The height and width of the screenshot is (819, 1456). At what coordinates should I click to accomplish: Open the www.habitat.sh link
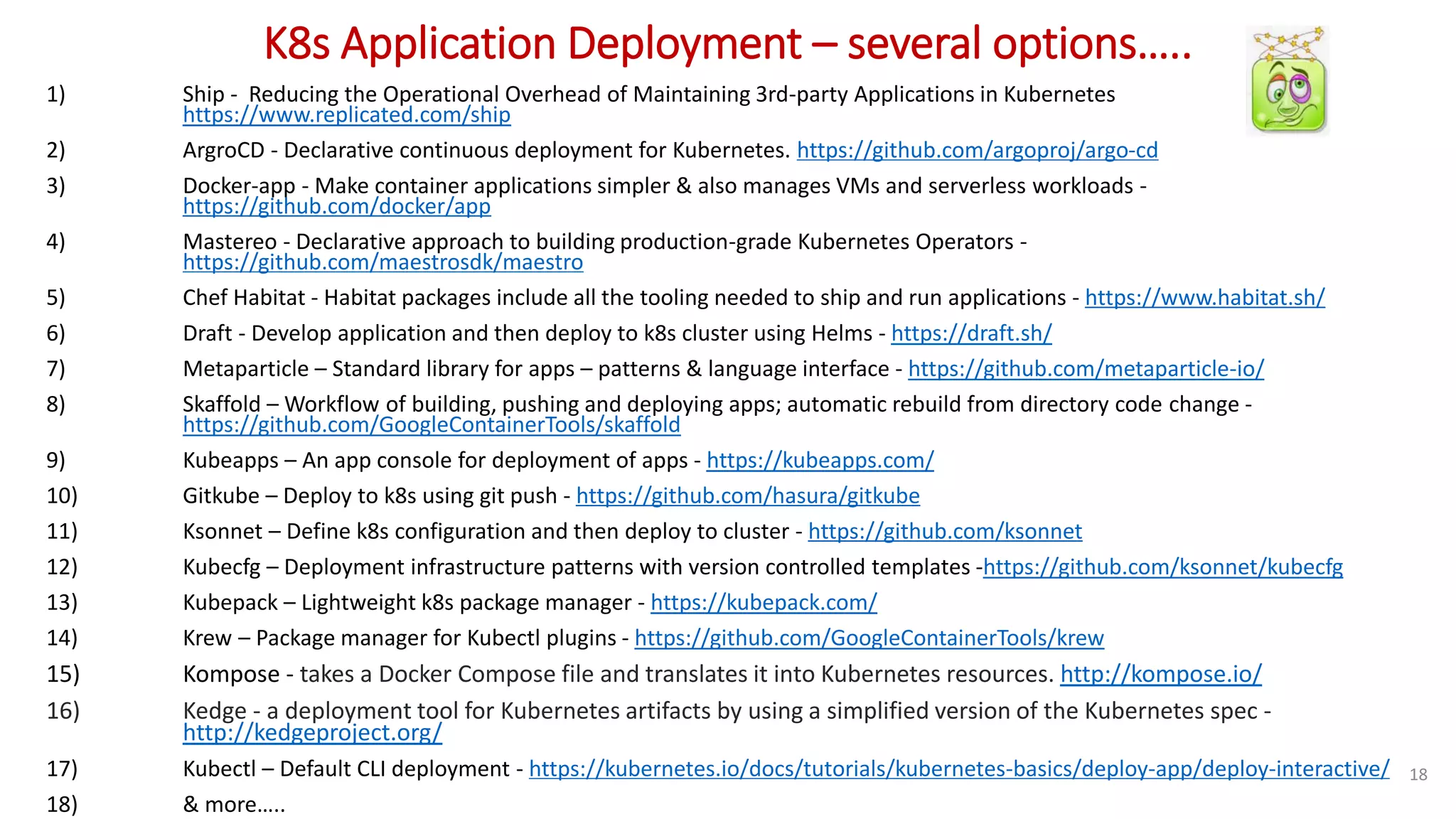point(1205,298)
